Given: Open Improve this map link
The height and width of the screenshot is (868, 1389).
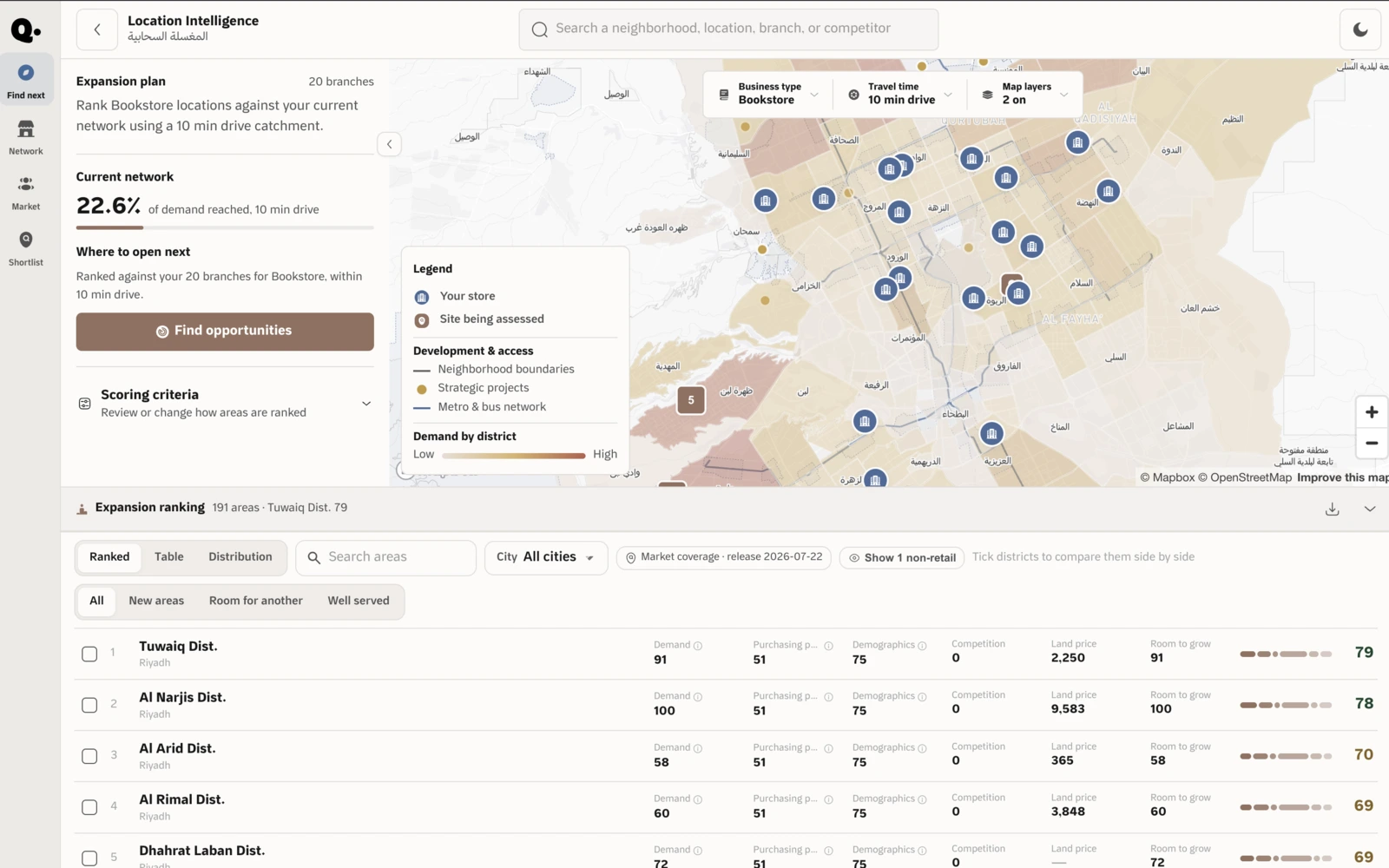Looking at the screenshot, I should (1342, 477).
